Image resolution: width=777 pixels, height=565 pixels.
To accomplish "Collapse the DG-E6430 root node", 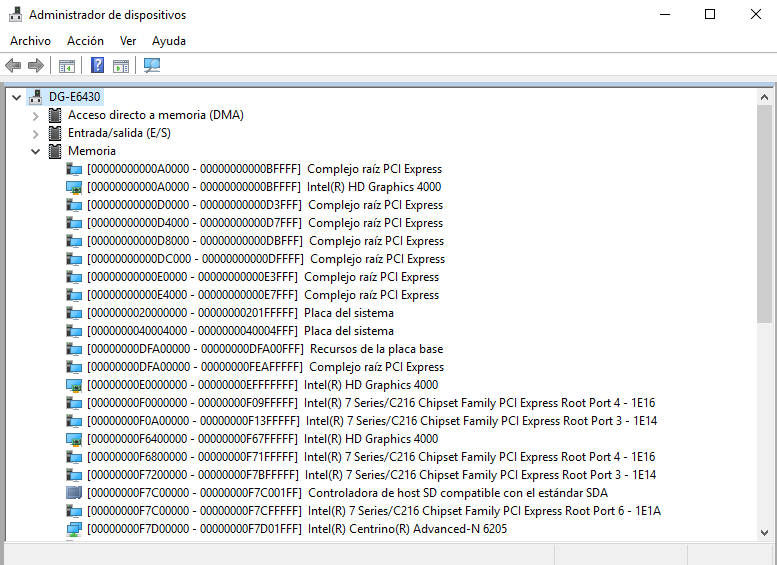I will click(x=16, y=97).
